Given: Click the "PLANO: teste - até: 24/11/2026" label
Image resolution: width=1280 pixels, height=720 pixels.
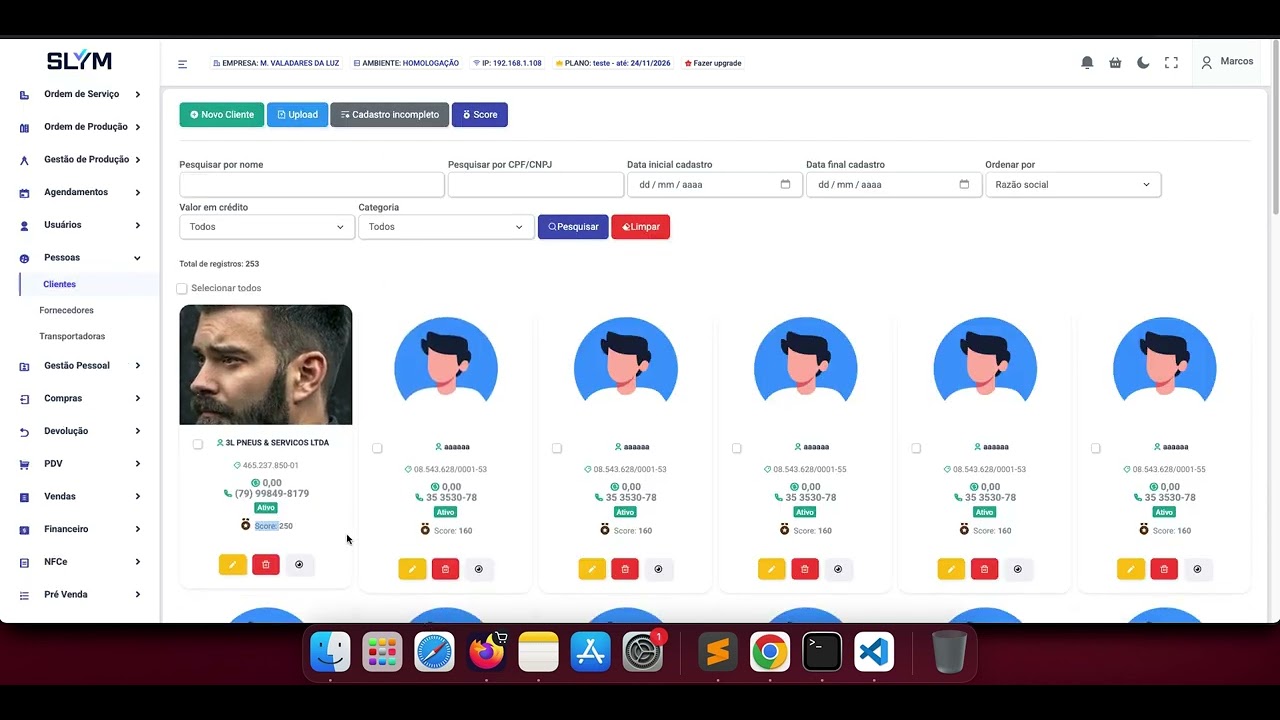Looking at the screenshot, I should click(x=613, y=63).
